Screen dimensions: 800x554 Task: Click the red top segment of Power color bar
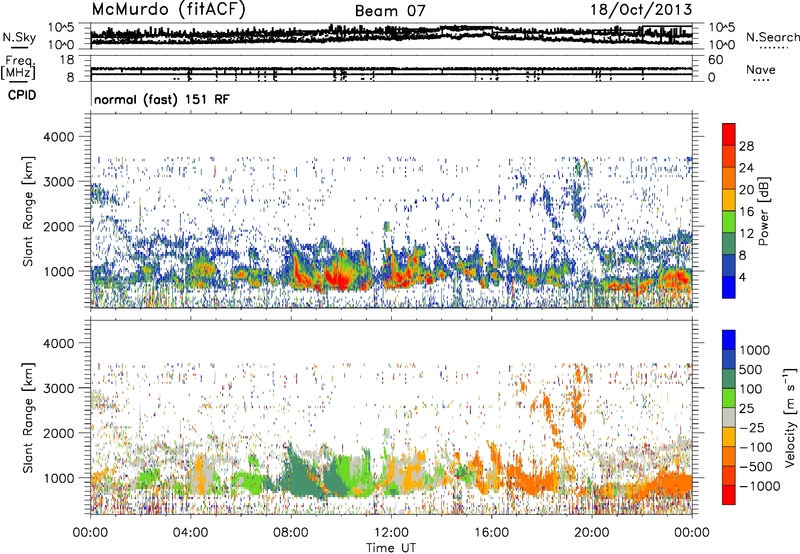[x=729, y=134]
